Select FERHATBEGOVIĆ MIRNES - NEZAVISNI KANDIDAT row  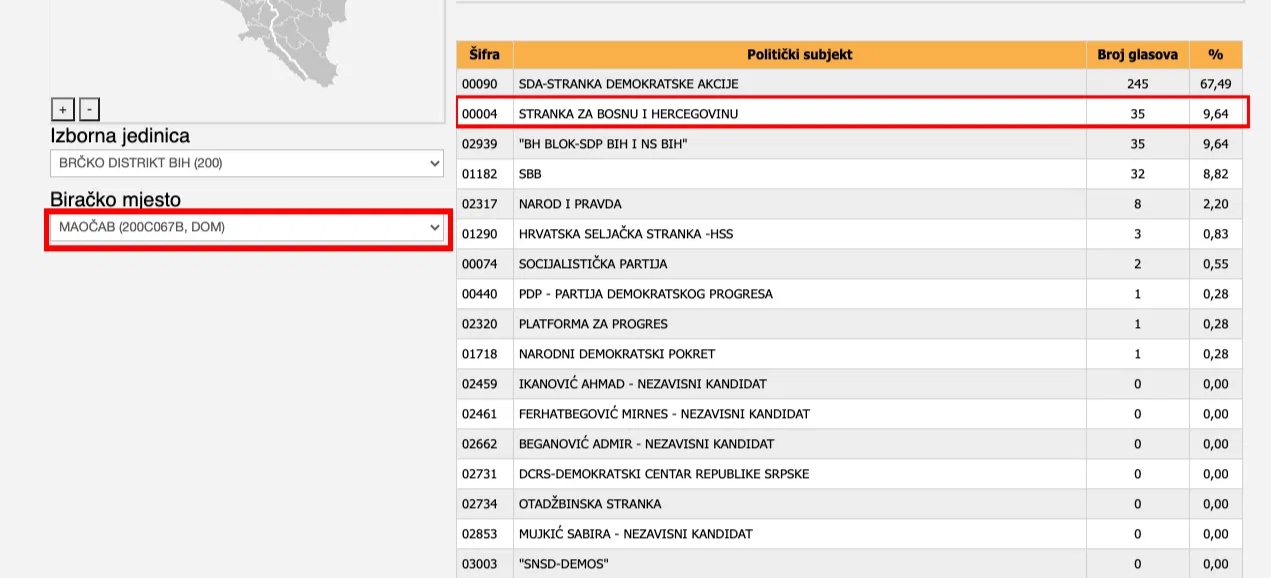click(850, 414)
